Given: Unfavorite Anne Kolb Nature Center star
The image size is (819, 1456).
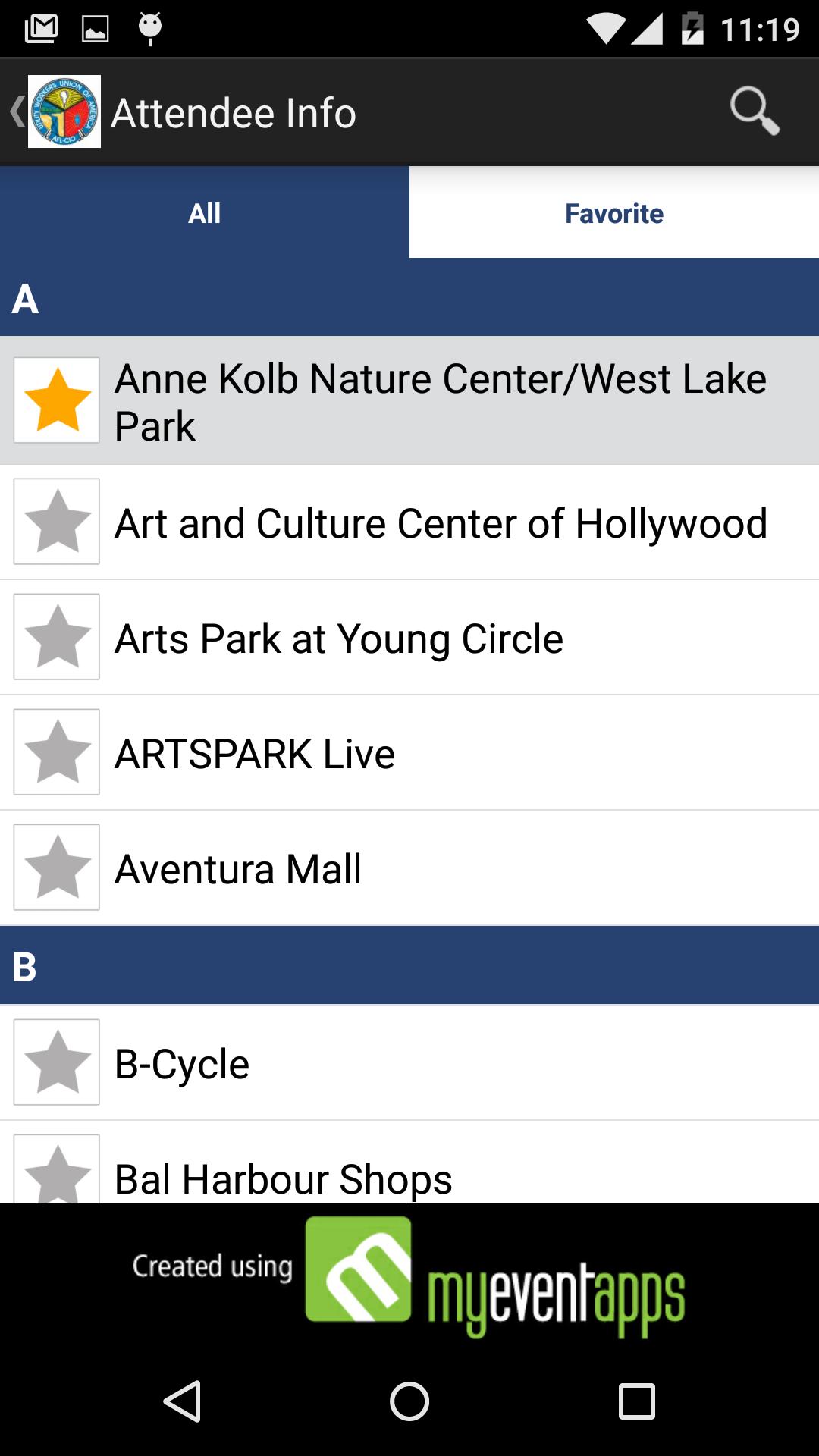Looking at the screenshot, I should [57, 400].
